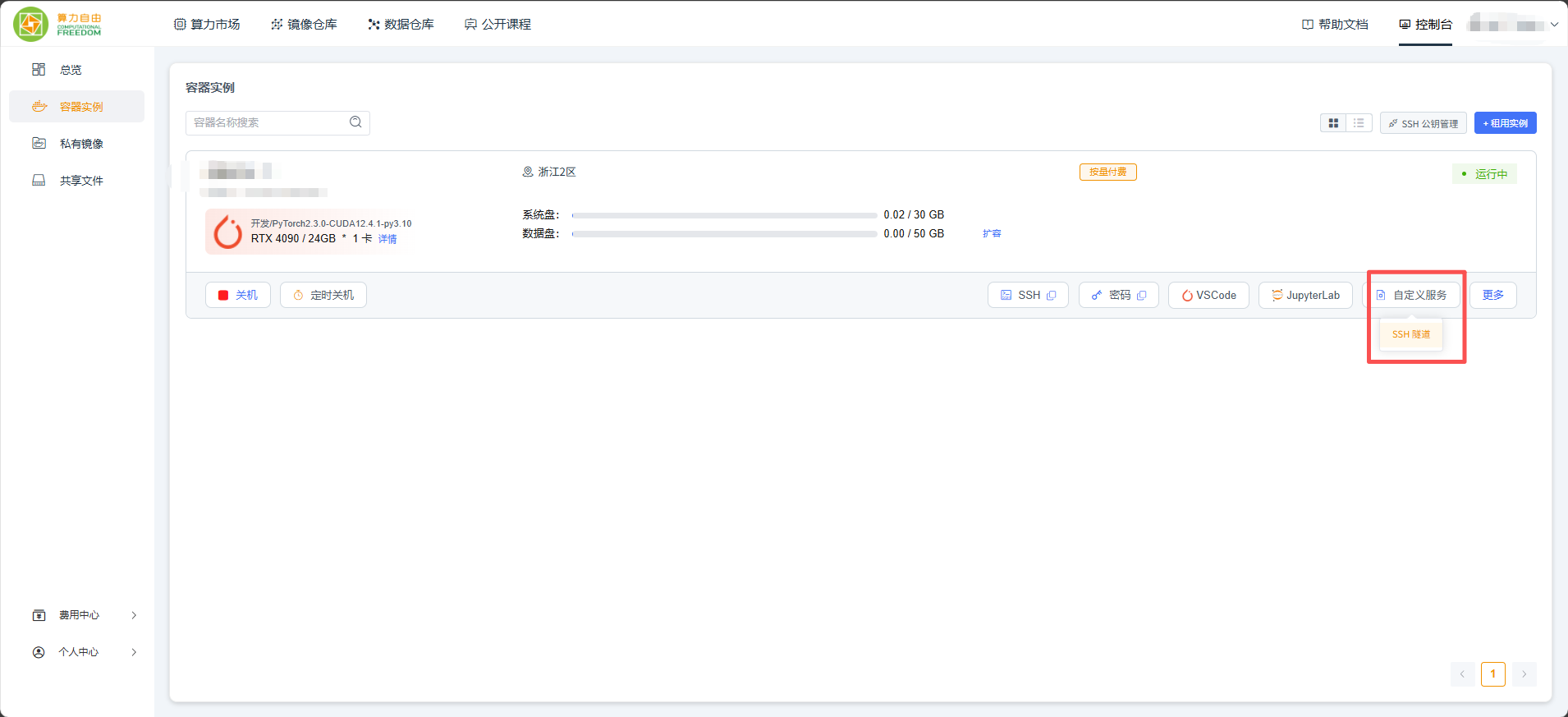Focus the container name search field
Viewport: 1568px width, 717px height.
click(267, 122)
